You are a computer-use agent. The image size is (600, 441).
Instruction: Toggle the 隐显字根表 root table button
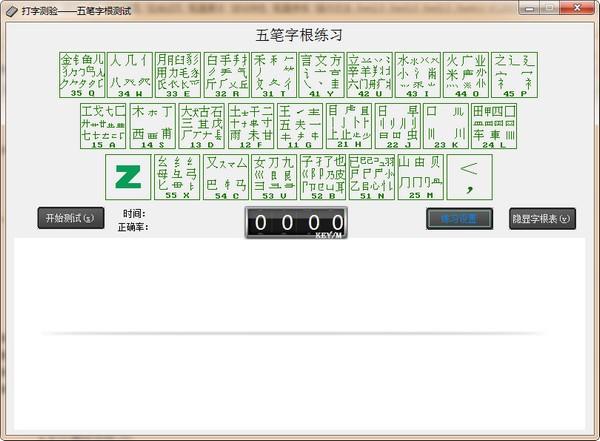click(542, 218)
